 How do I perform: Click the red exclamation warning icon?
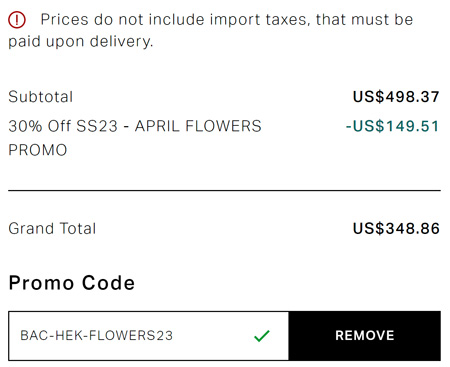[x=17, y=20]
